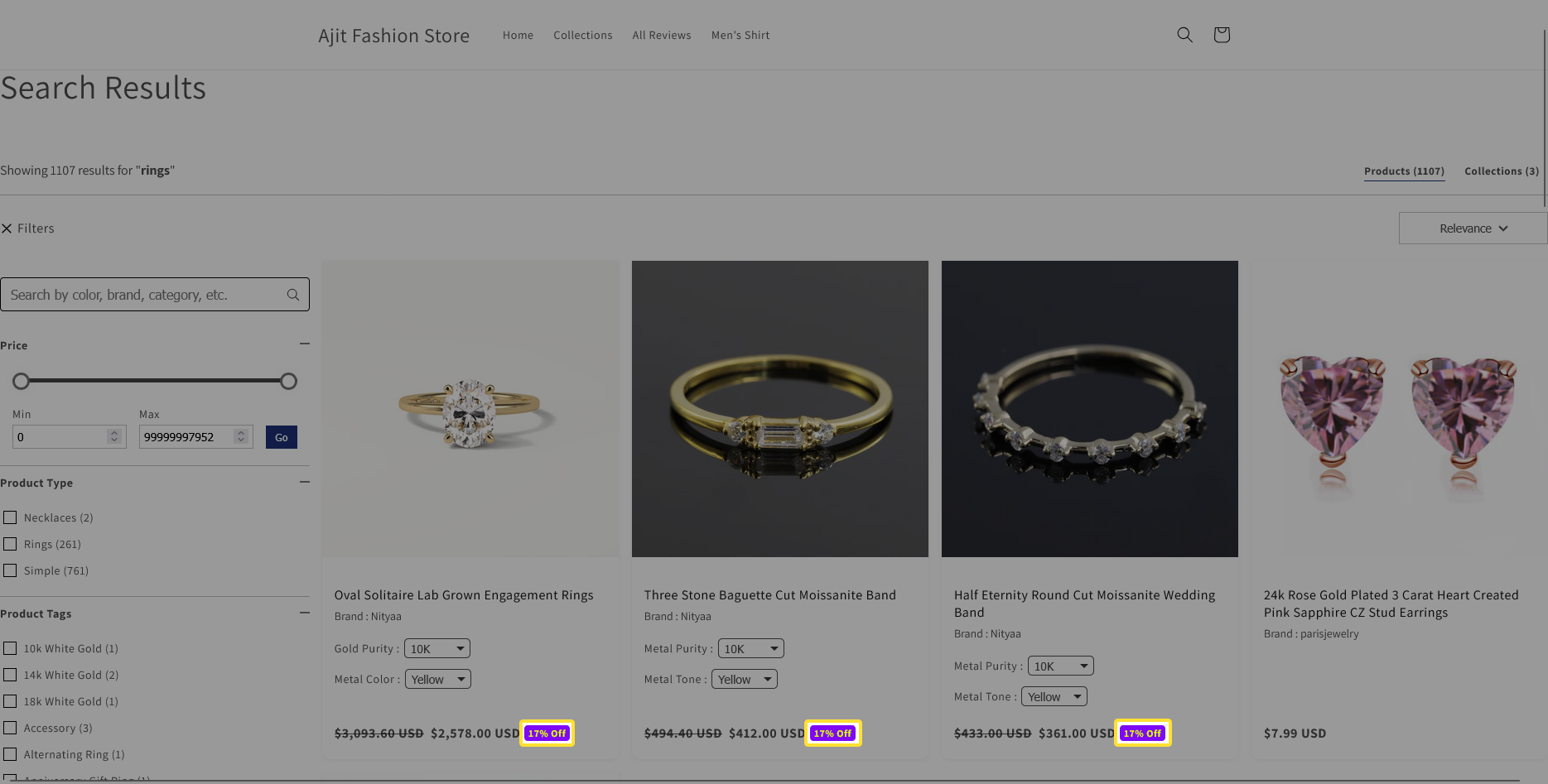Open the shopping cart icon
The width and height of the screenshot is (1548, 784).
click(x=1221, y=35)
